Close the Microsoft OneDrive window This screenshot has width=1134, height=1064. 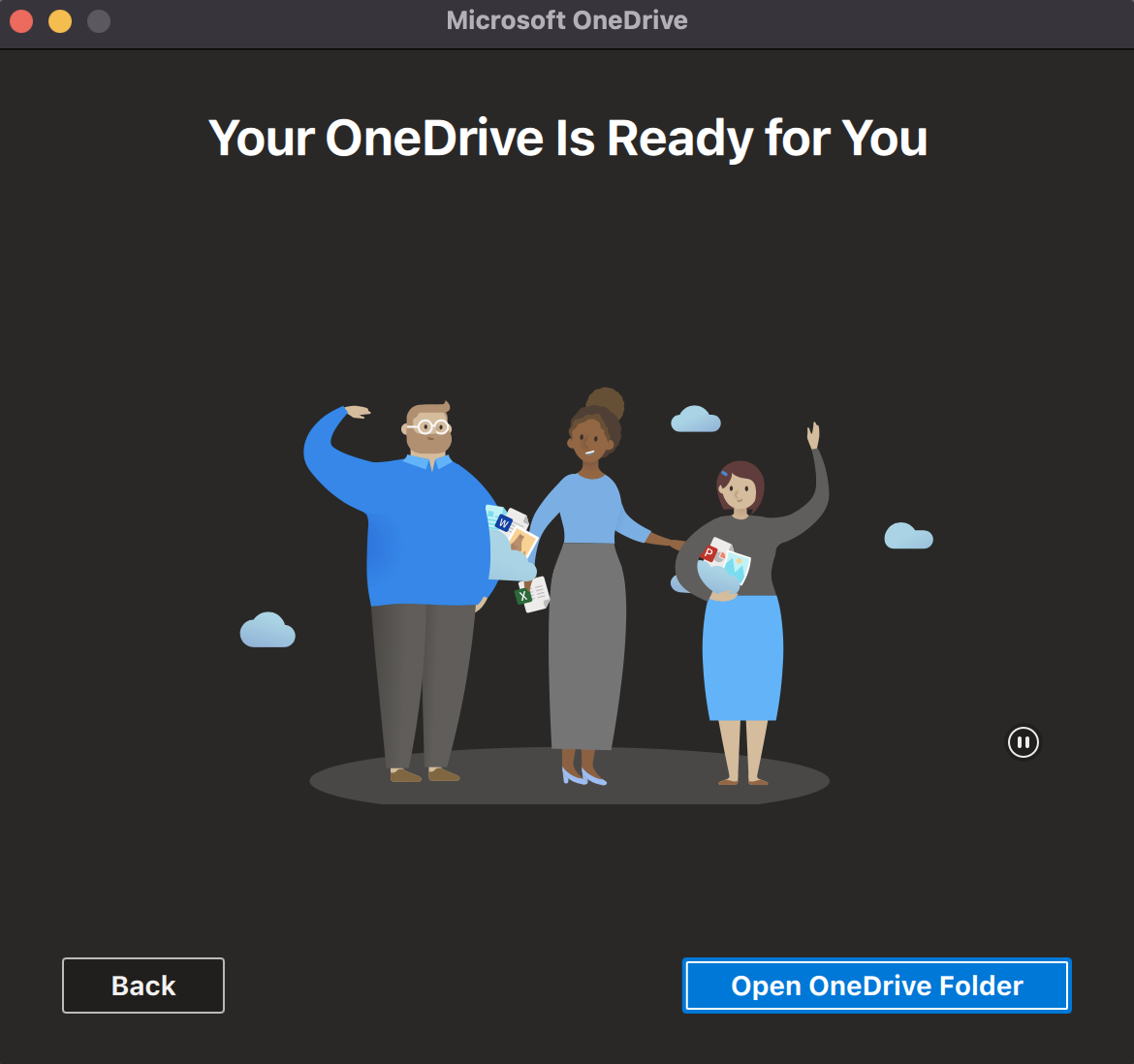[21, 21]
